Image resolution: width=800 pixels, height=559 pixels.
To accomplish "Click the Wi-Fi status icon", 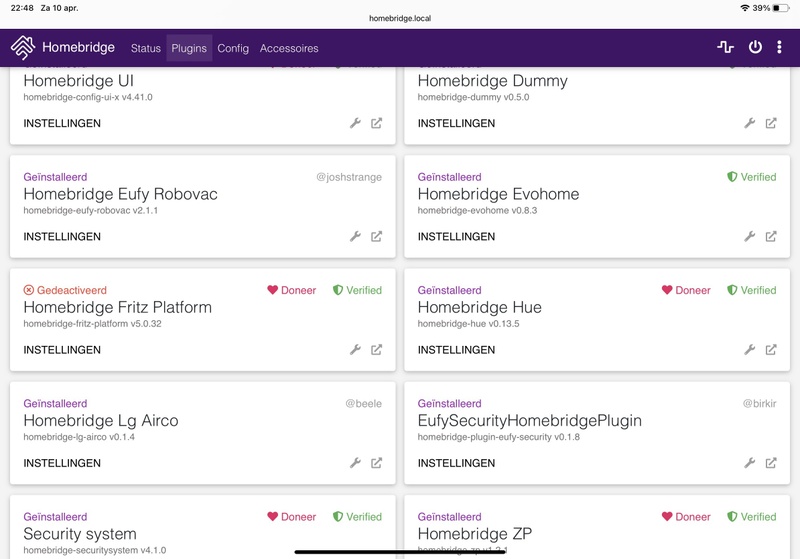I will [x=744, y=8].
